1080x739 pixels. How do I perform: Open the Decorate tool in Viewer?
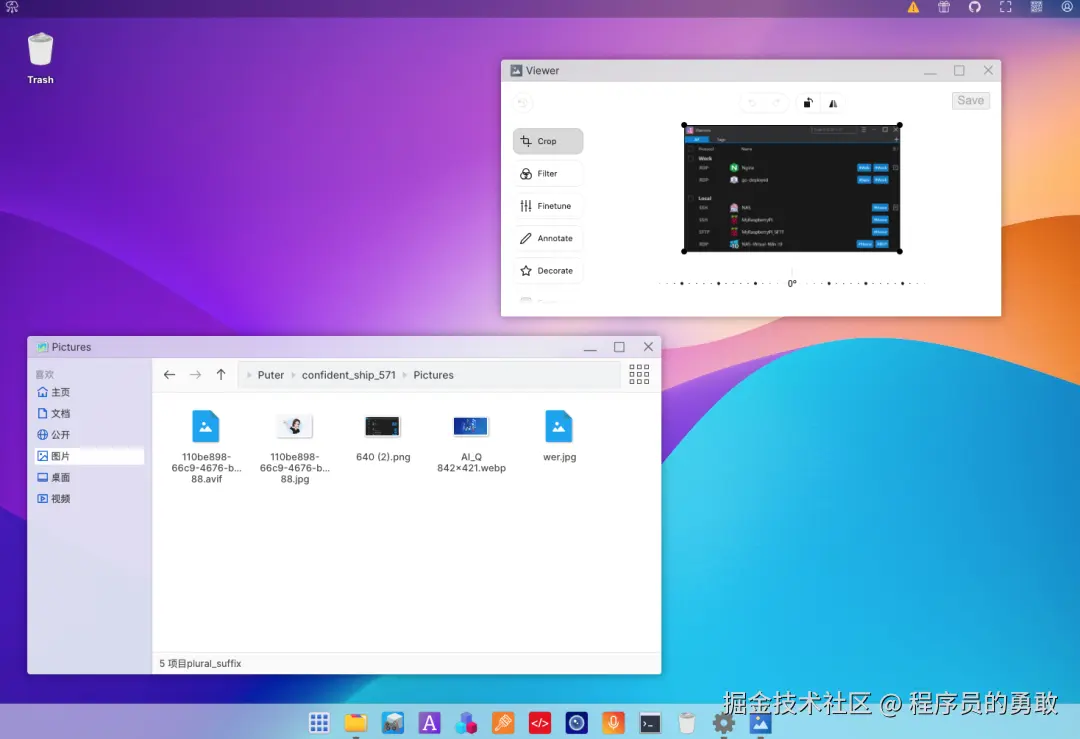click(548, 271)
